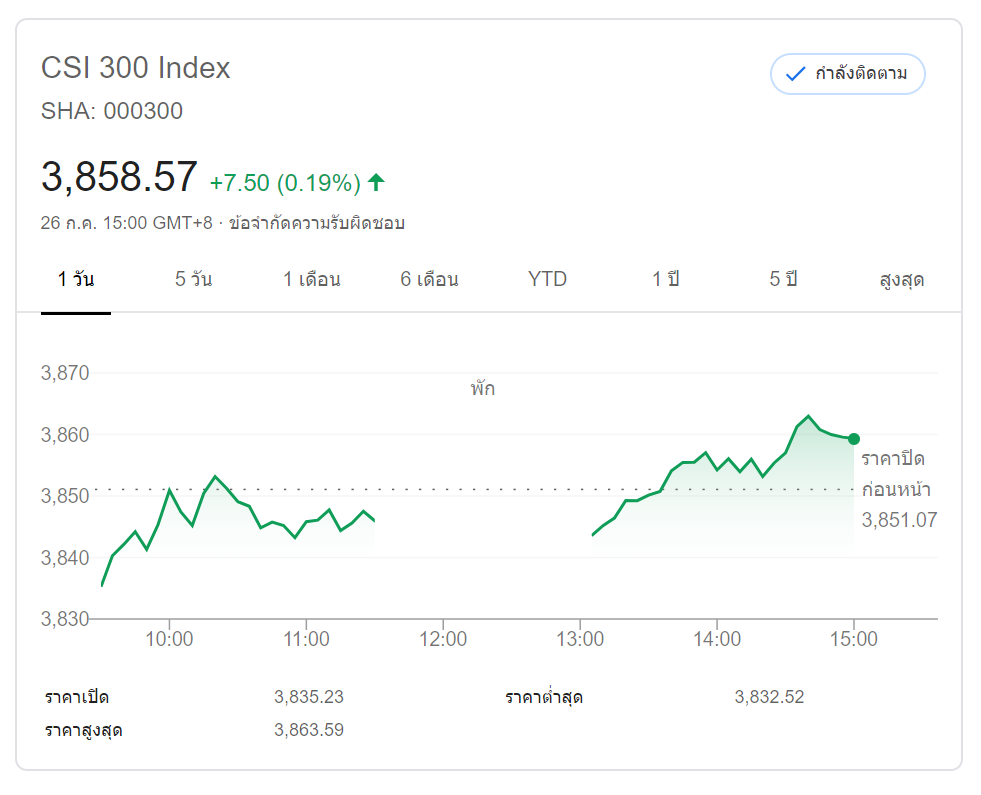Click the green up arrow icon
Image resolution: width=981 pixels, height=795 pixels.
pos(376,182)
